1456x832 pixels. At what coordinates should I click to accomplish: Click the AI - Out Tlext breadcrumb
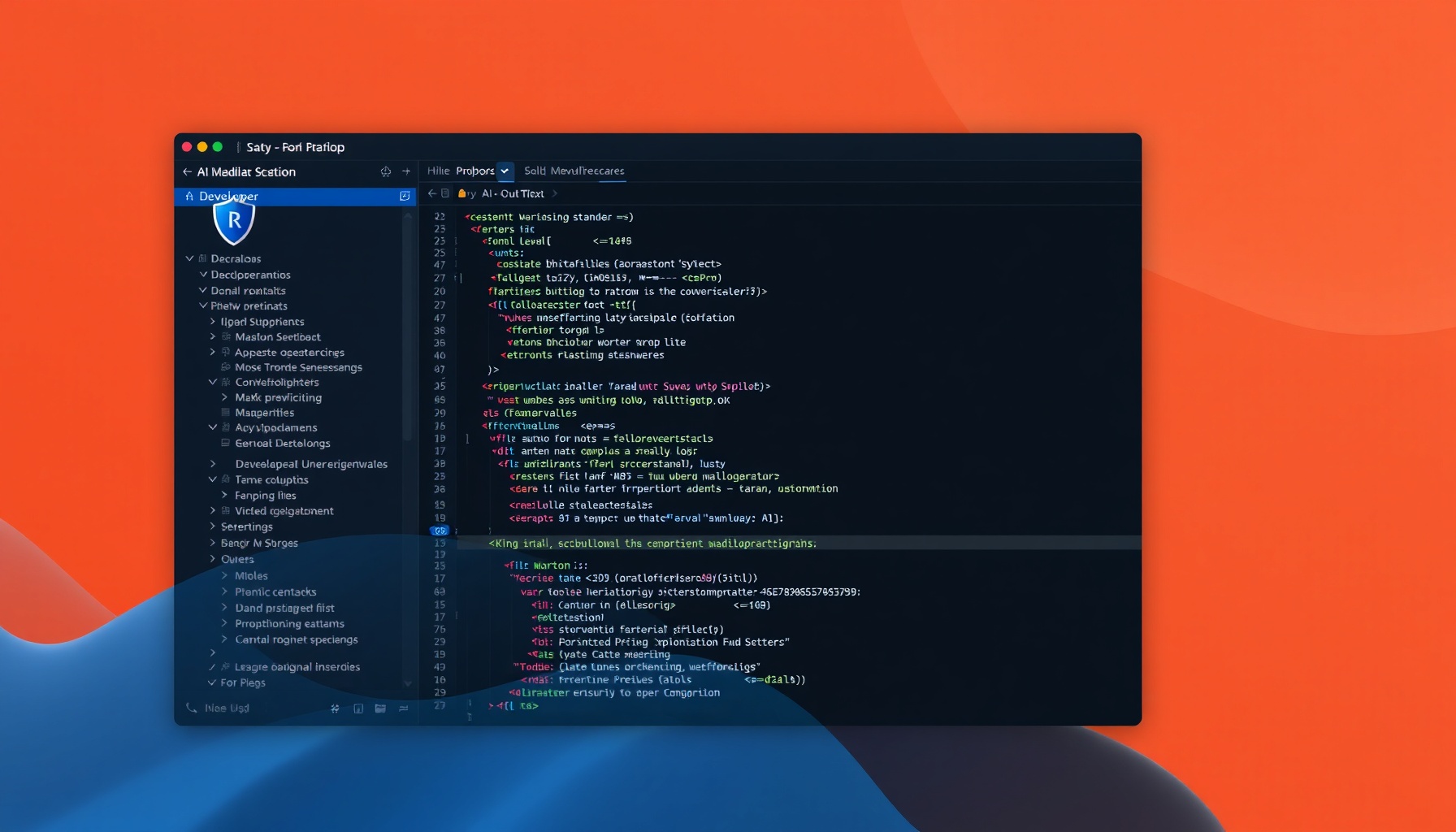coord(512,193)
